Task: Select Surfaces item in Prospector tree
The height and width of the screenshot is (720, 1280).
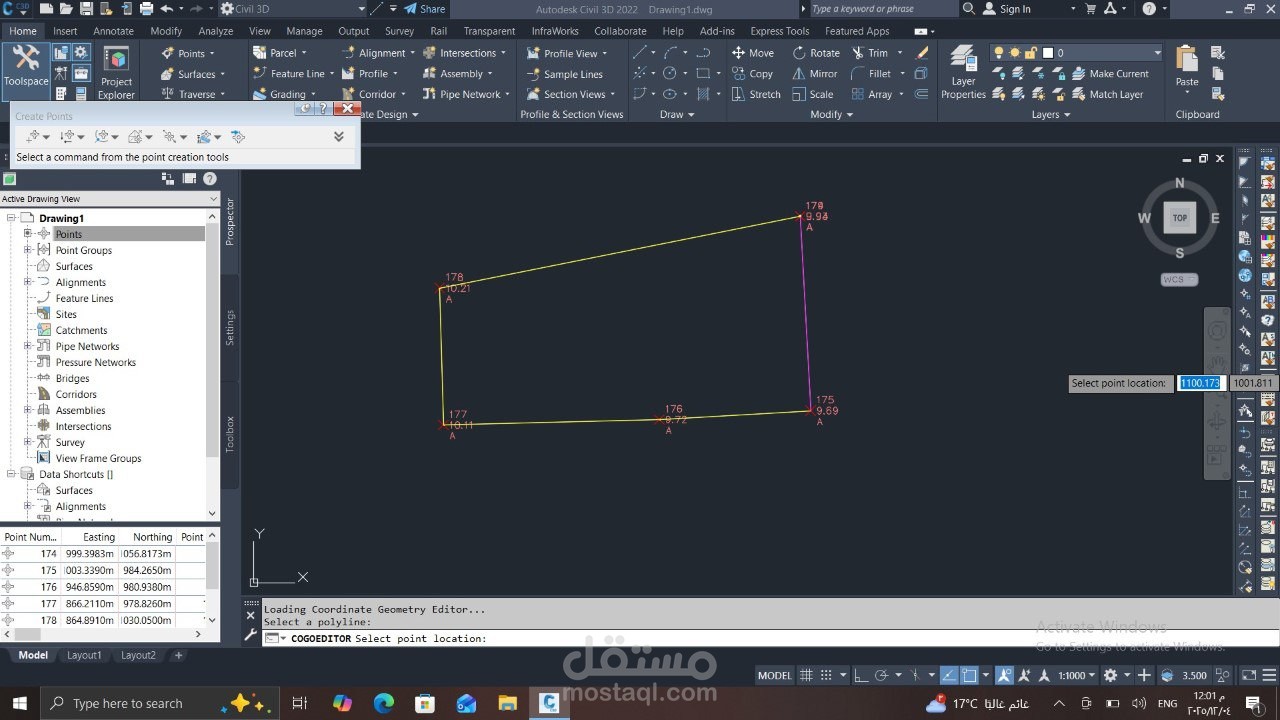Action: 74,266
